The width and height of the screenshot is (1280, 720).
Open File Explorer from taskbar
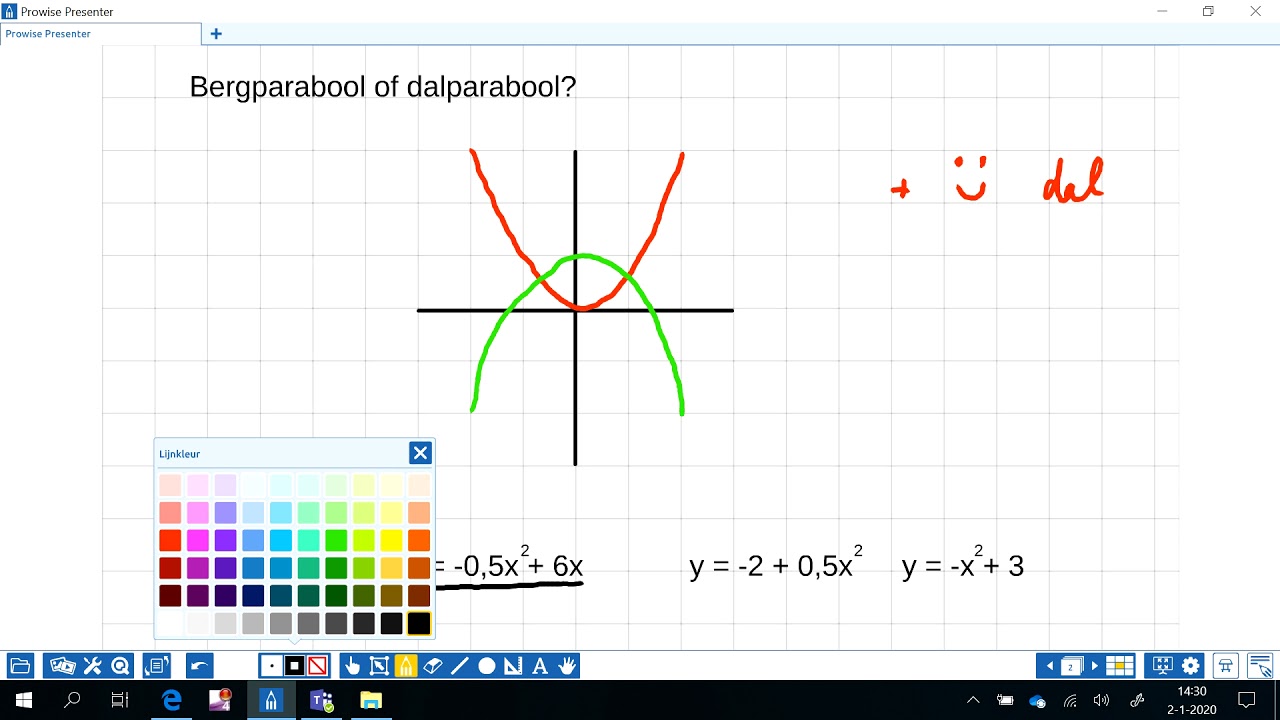click(371, 700)
